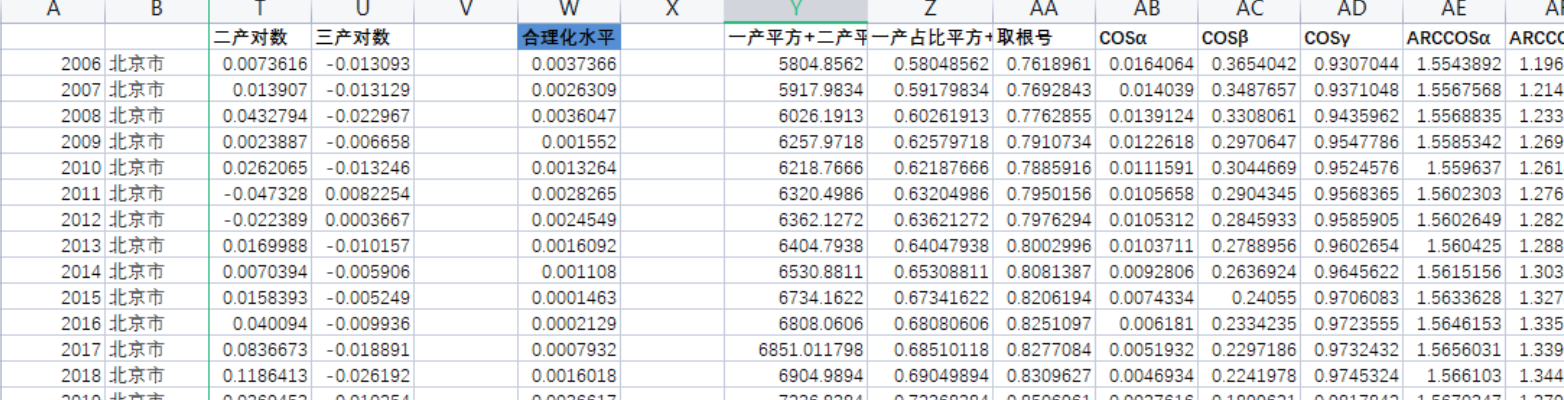Select column header AA
Viewport: 1564px width, 400px height.
(x=1044, y=11)
